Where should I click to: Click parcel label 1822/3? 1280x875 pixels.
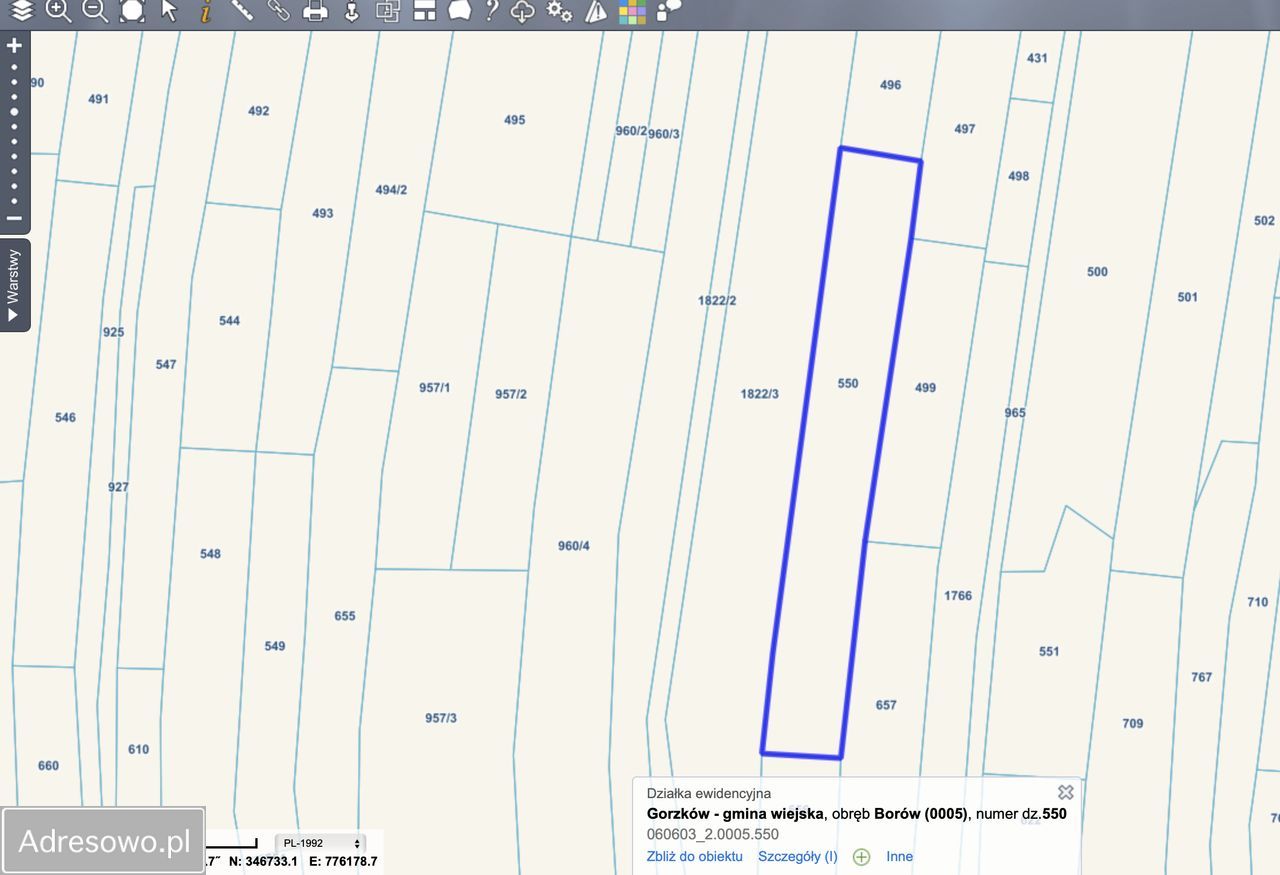point(759,394)
